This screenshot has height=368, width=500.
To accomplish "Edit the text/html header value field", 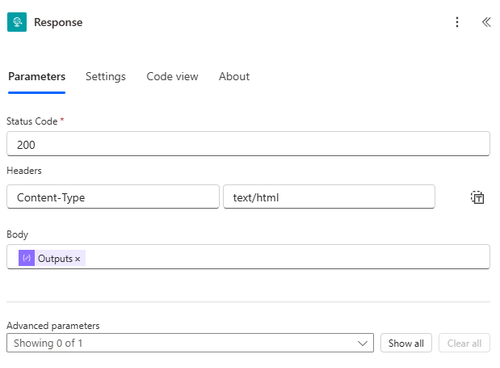I will [329, 197].
